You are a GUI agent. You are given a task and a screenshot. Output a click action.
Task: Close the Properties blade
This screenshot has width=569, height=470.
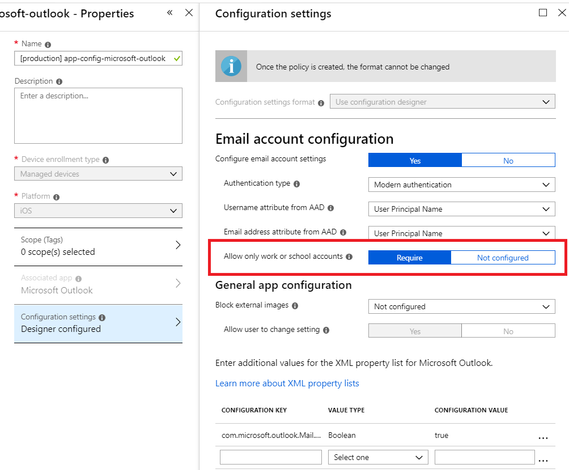pos(189,13)
